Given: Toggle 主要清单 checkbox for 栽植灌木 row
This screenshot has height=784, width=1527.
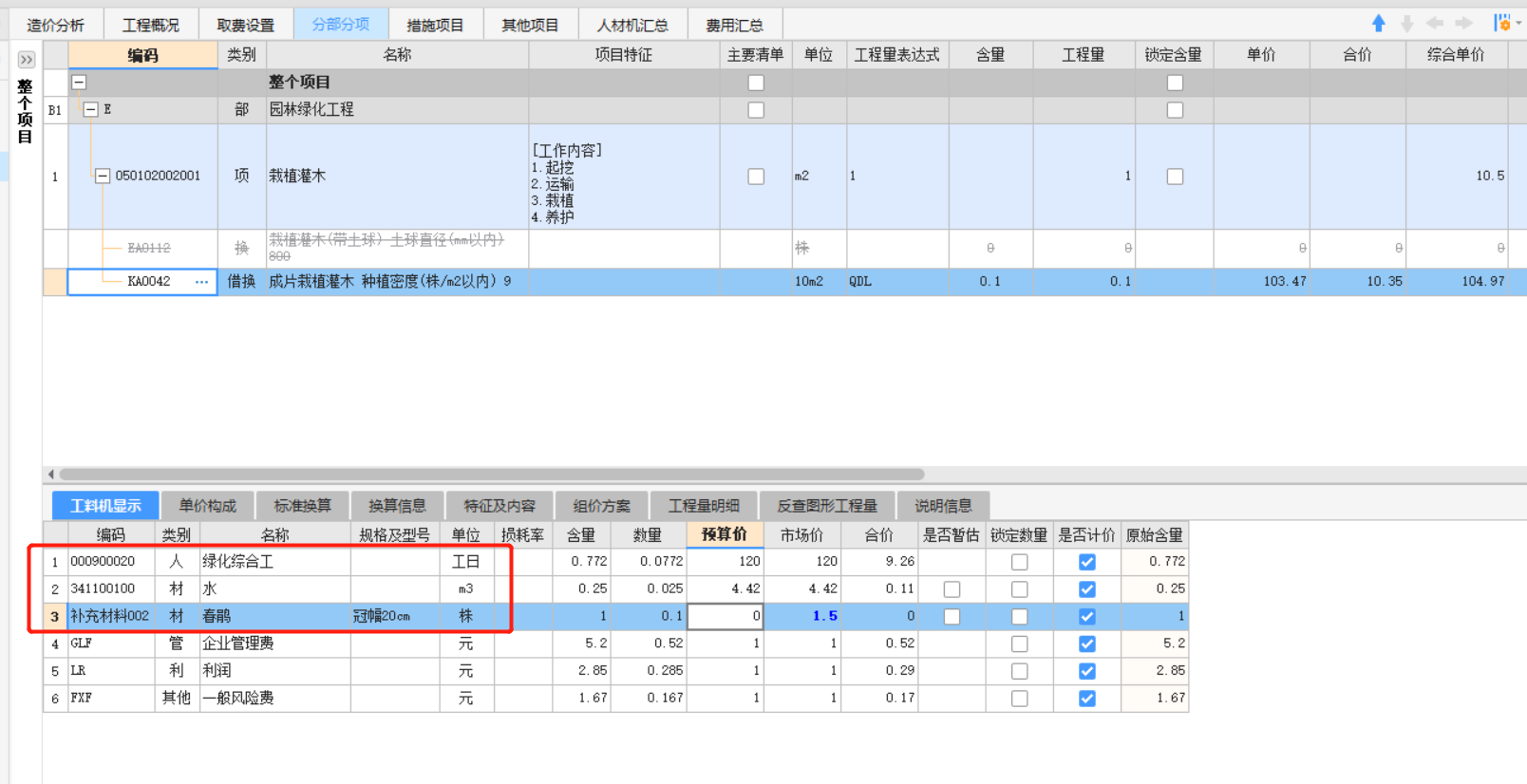Looking at the screenshot, I should point(756,177).
